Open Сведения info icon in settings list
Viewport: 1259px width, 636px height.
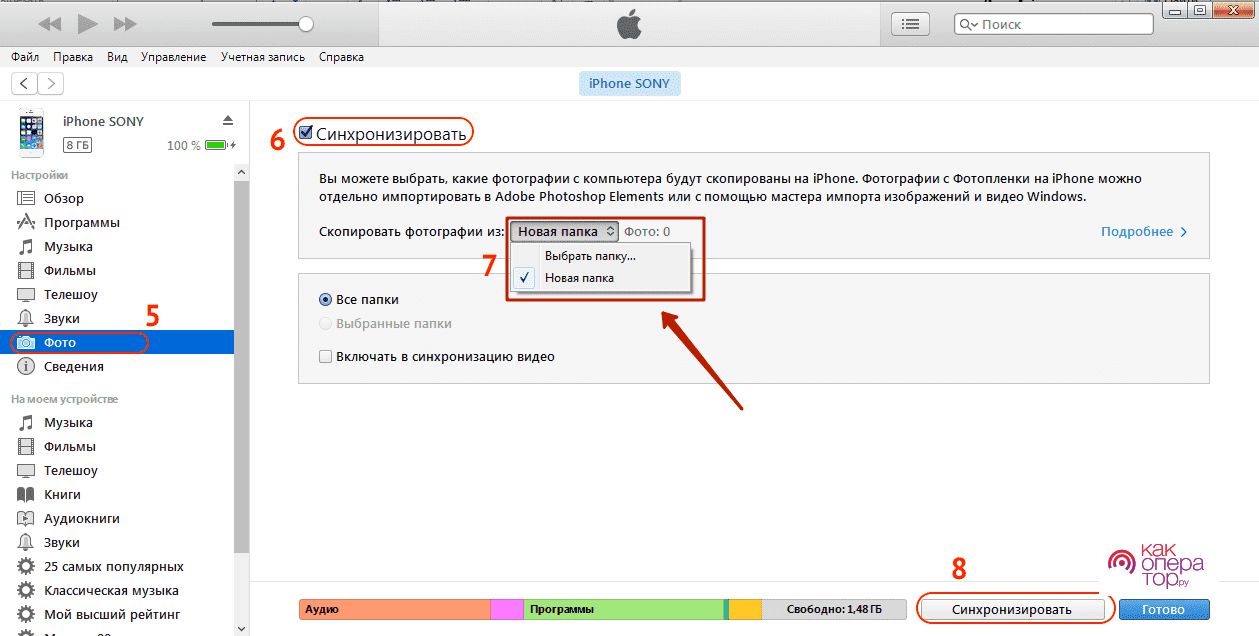(27, 366)
